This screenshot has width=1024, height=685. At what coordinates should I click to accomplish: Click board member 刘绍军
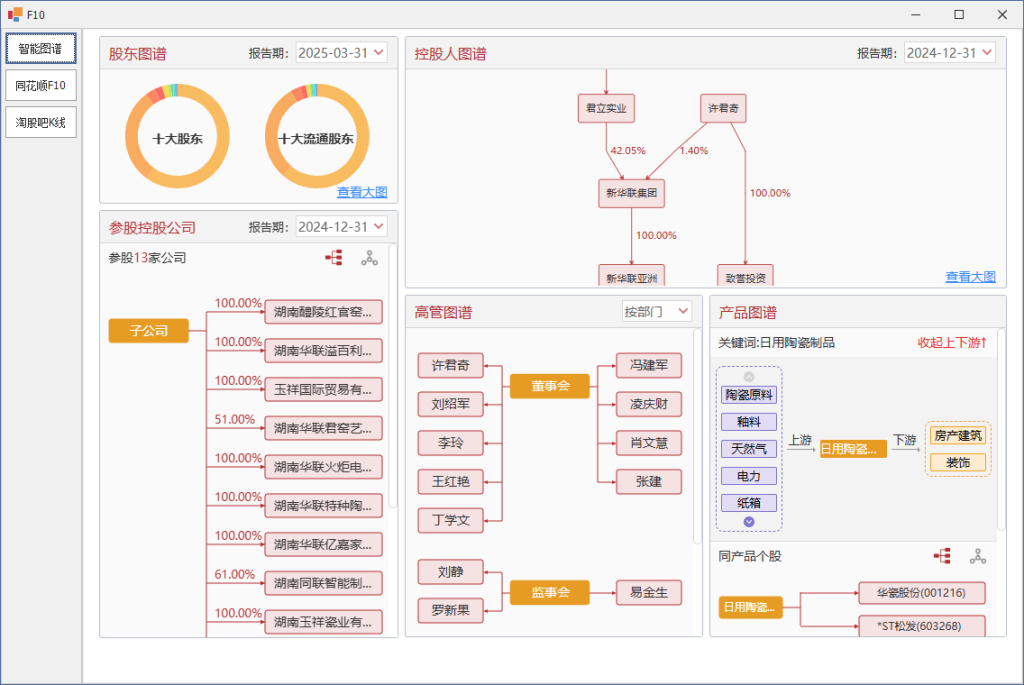tap(451, 404)
